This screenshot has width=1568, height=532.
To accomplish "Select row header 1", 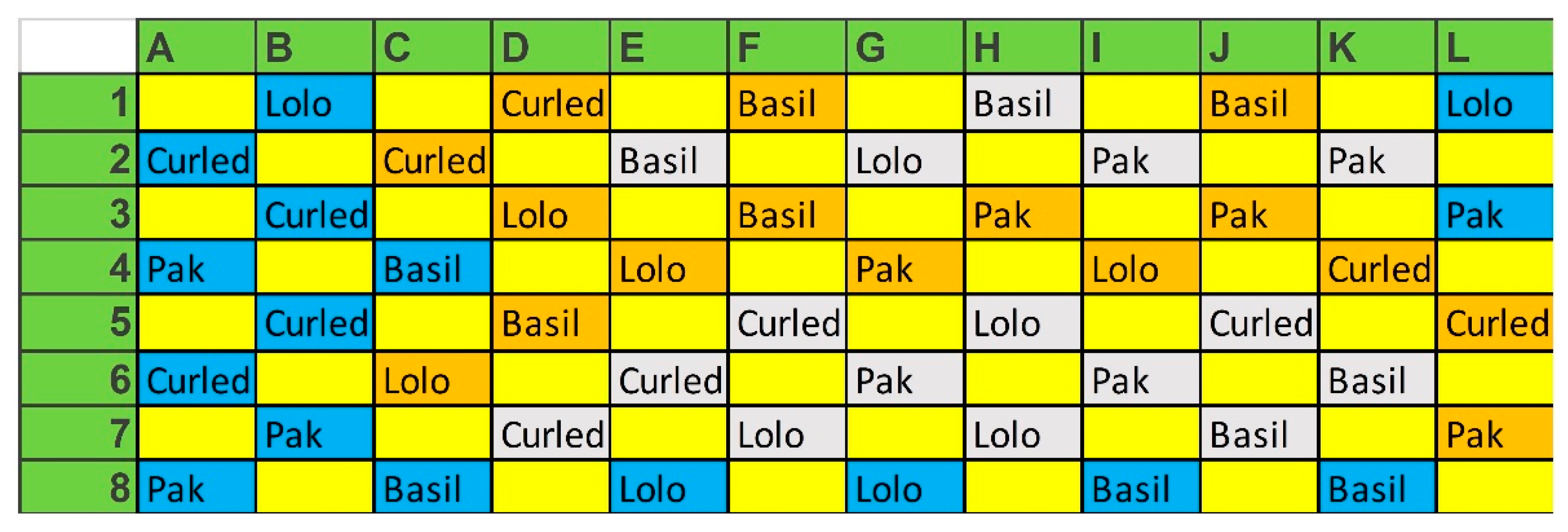I will [79, 102].
